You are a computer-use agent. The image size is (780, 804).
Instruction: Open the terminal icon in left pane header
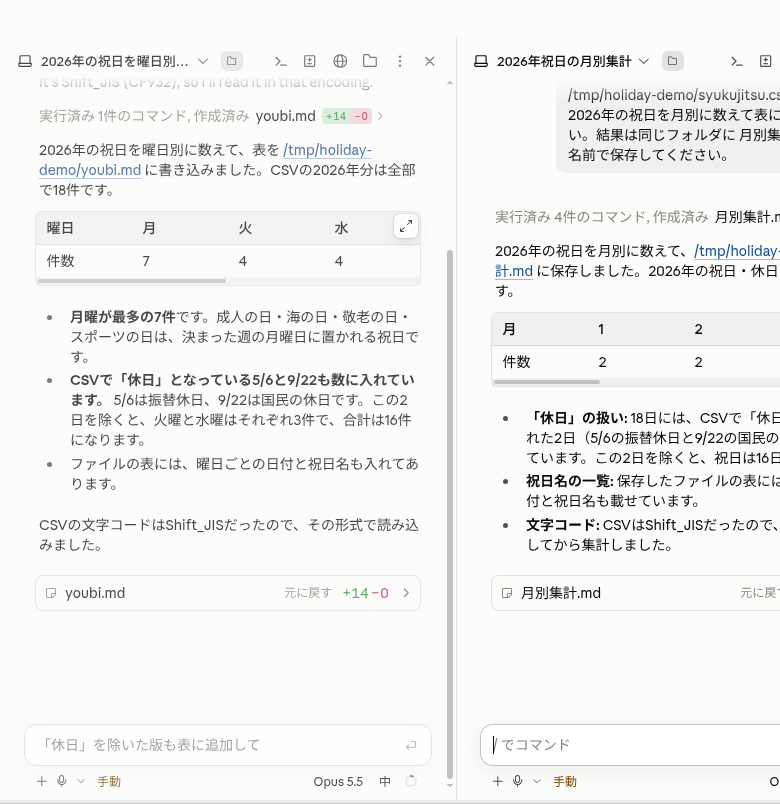(x=280, y=62)
